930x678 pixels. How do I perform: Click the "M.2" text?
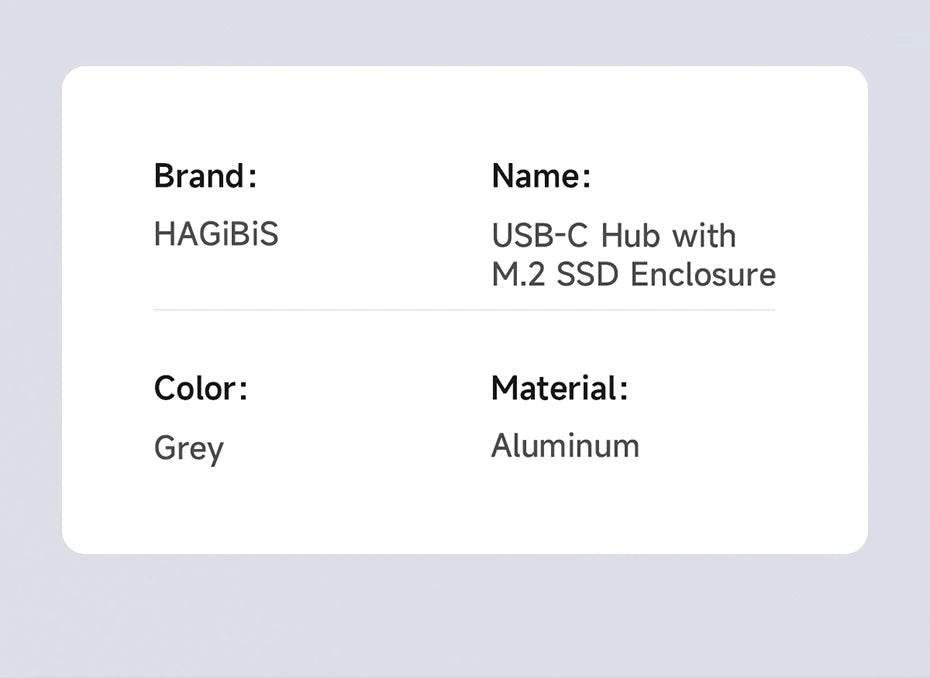tap(518, 274)
